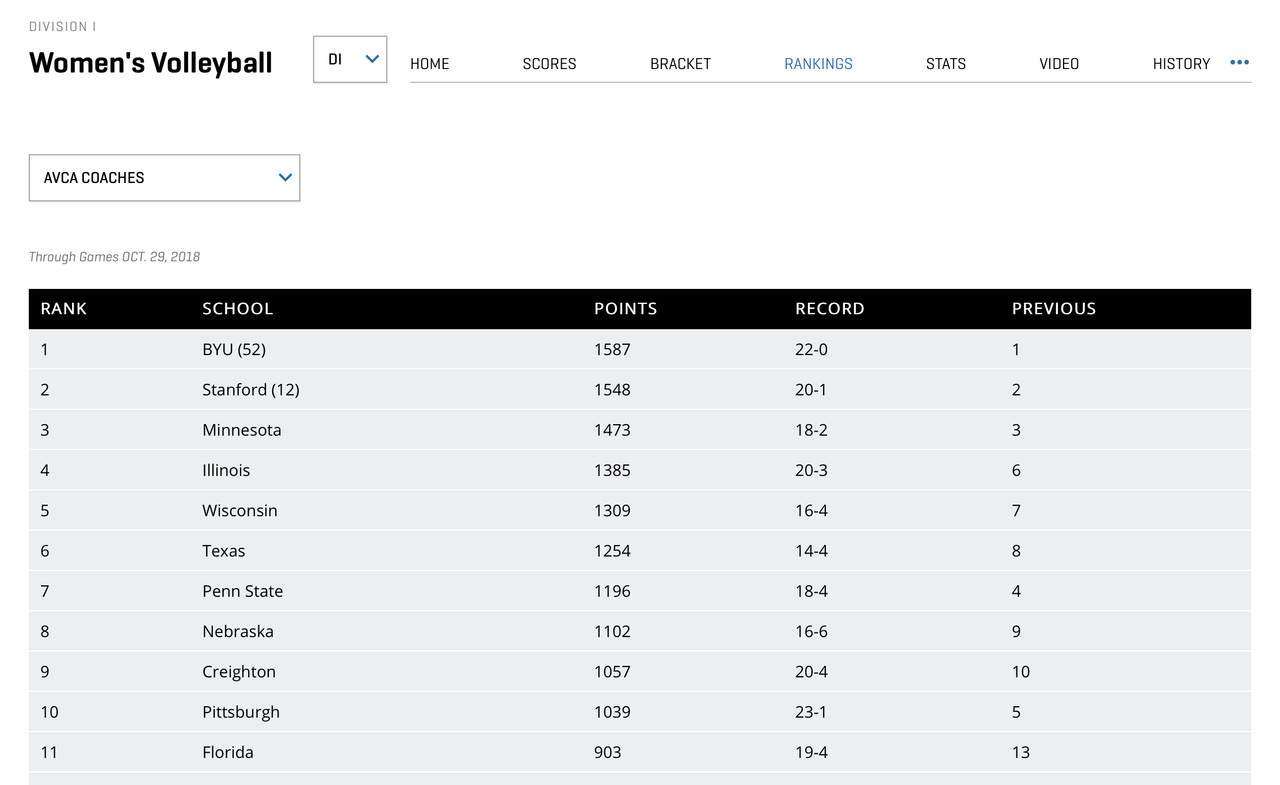
Task: Expand the AVCA COACHES poll dropdown
Action: [x=164, y=178]
